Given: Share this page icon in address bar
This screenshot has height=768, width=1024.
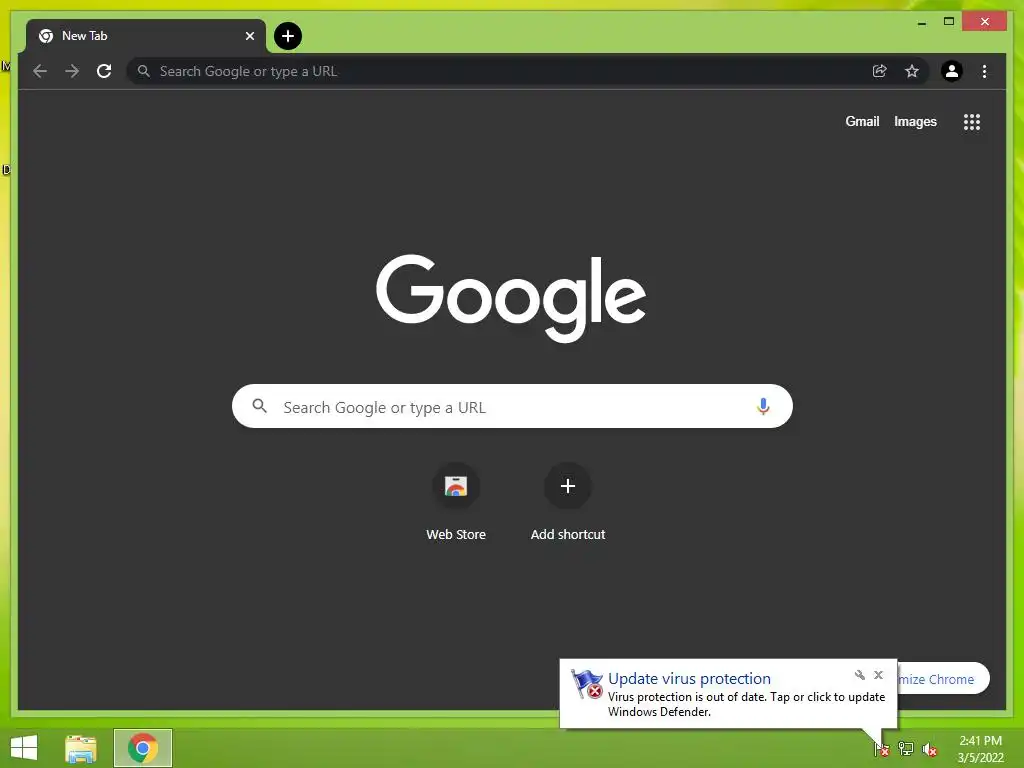Looking at the screenshot, I should click(x=880, y=71).
